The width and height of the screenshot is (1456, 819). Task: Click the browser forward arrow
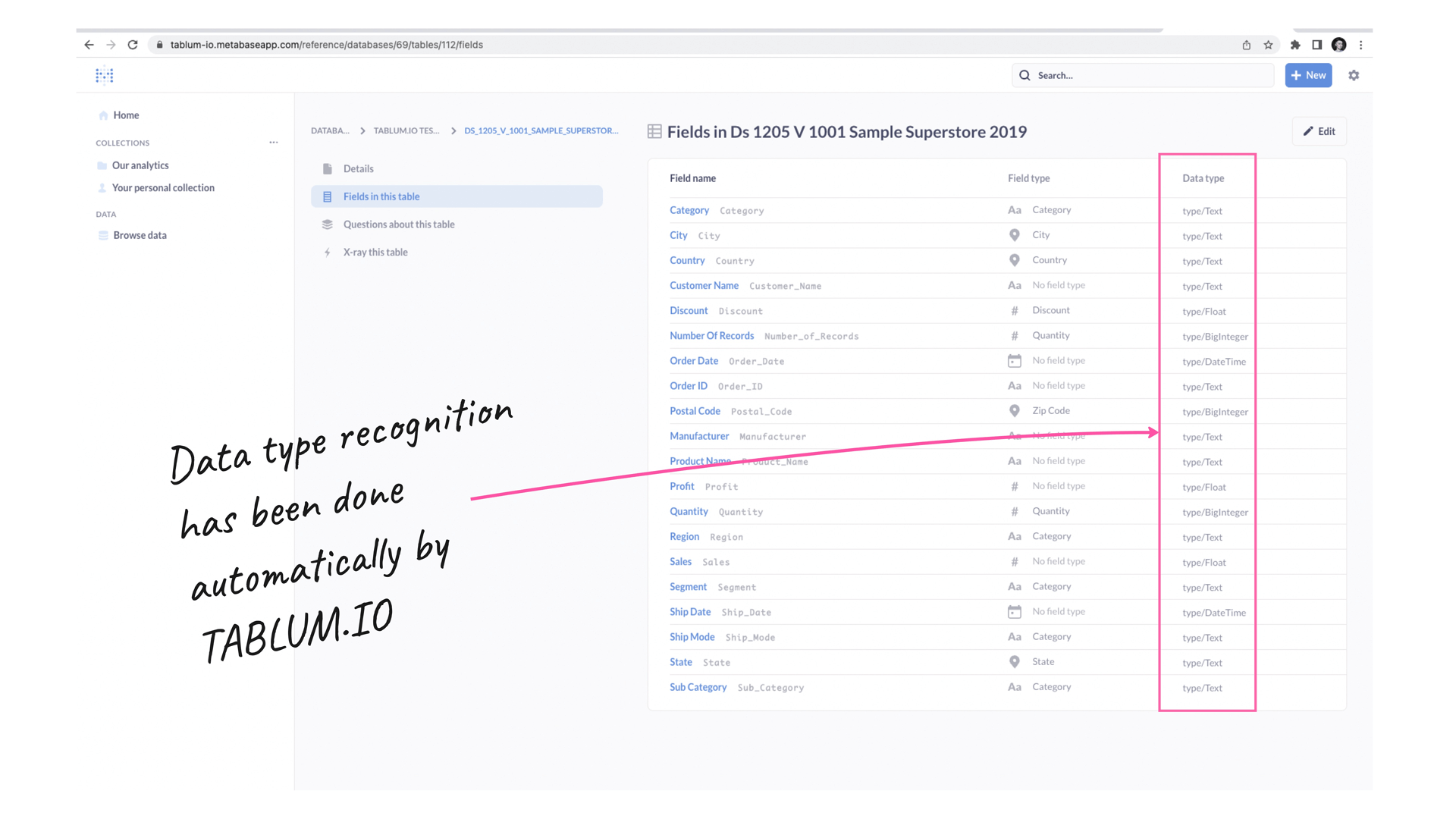pyautogui.click(x=111, y=45)
